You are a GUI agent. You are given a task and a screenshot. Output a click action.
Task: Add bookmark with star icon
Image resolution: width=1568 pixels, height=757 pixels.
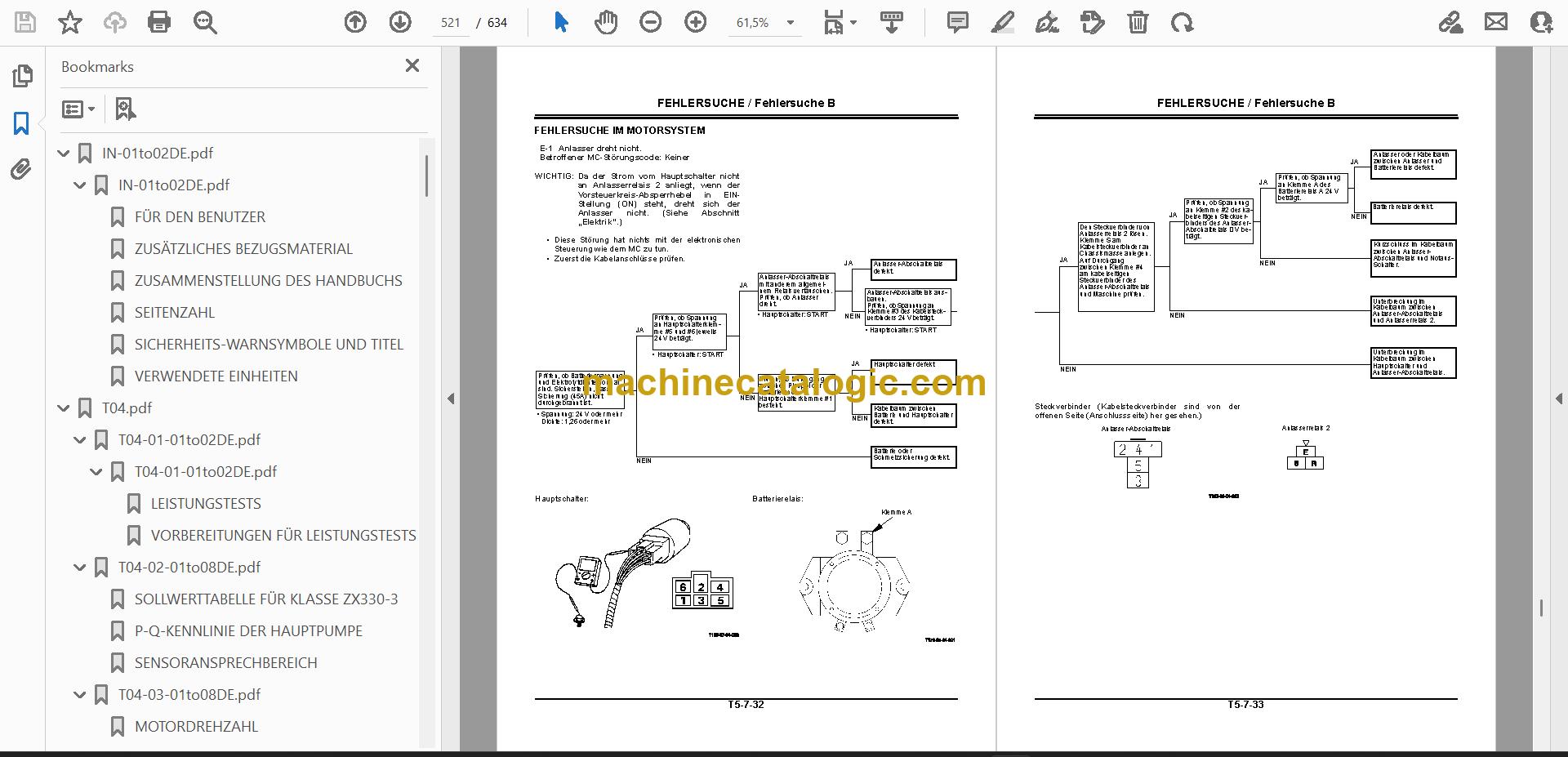pos(70,22)
